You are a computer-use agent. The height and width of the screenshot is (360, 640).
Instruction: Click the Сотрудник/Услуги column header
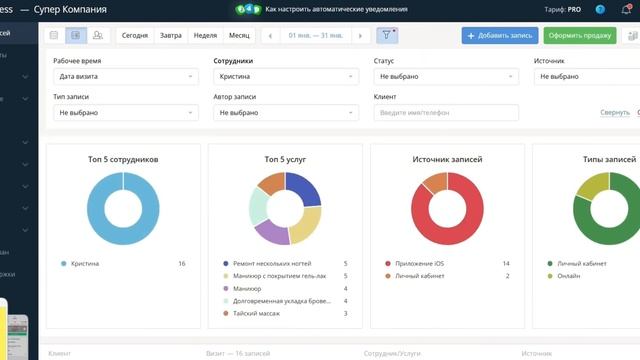392,353
